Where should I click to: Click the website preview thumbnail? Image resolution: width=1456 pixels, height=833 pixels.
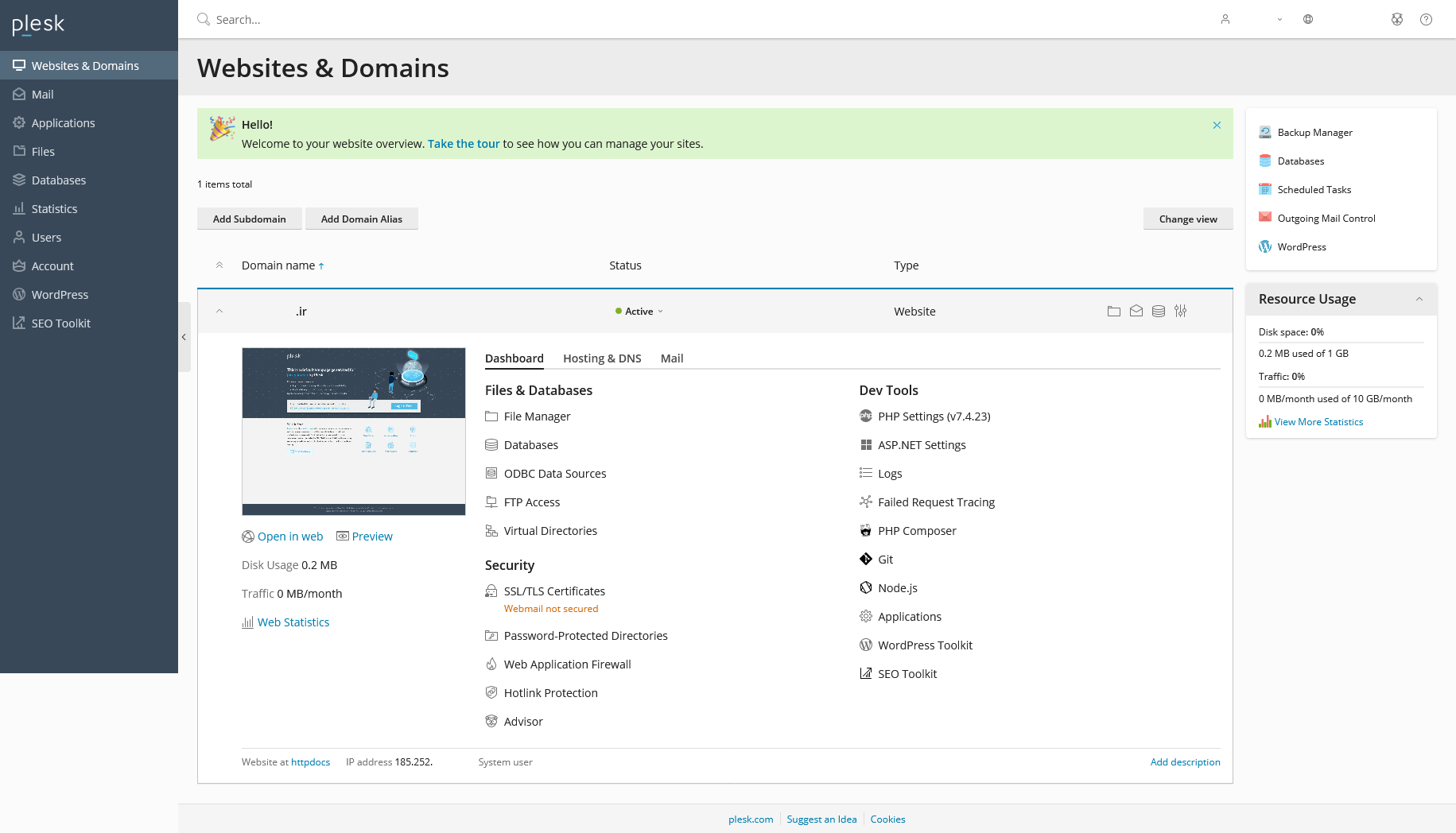[354, 431]
